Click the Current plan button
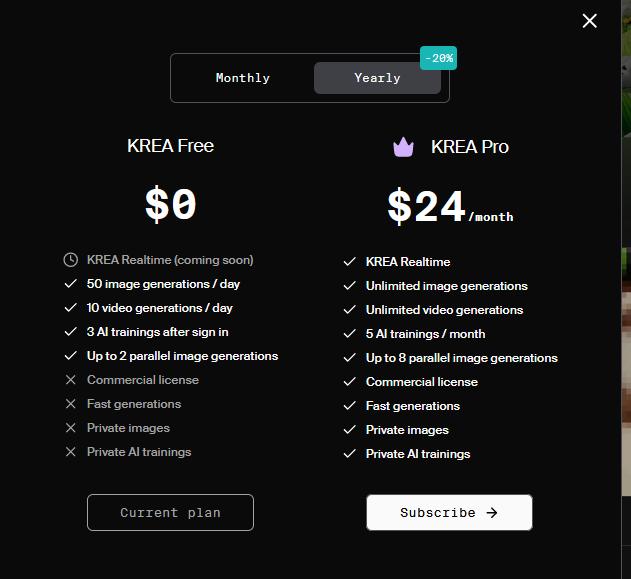631x579 pixels. pyautogui.click(x=170, y=513)
